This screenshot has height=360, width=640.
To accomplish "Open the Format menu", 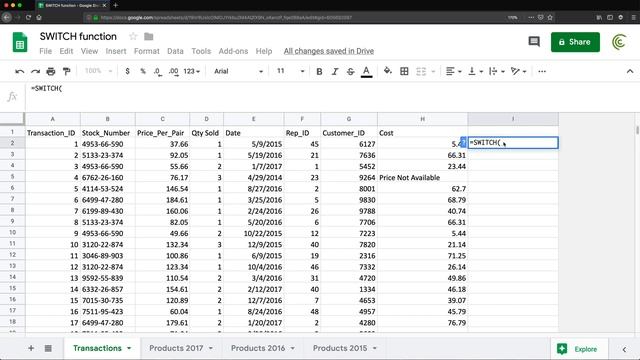I will click(147, 51).
